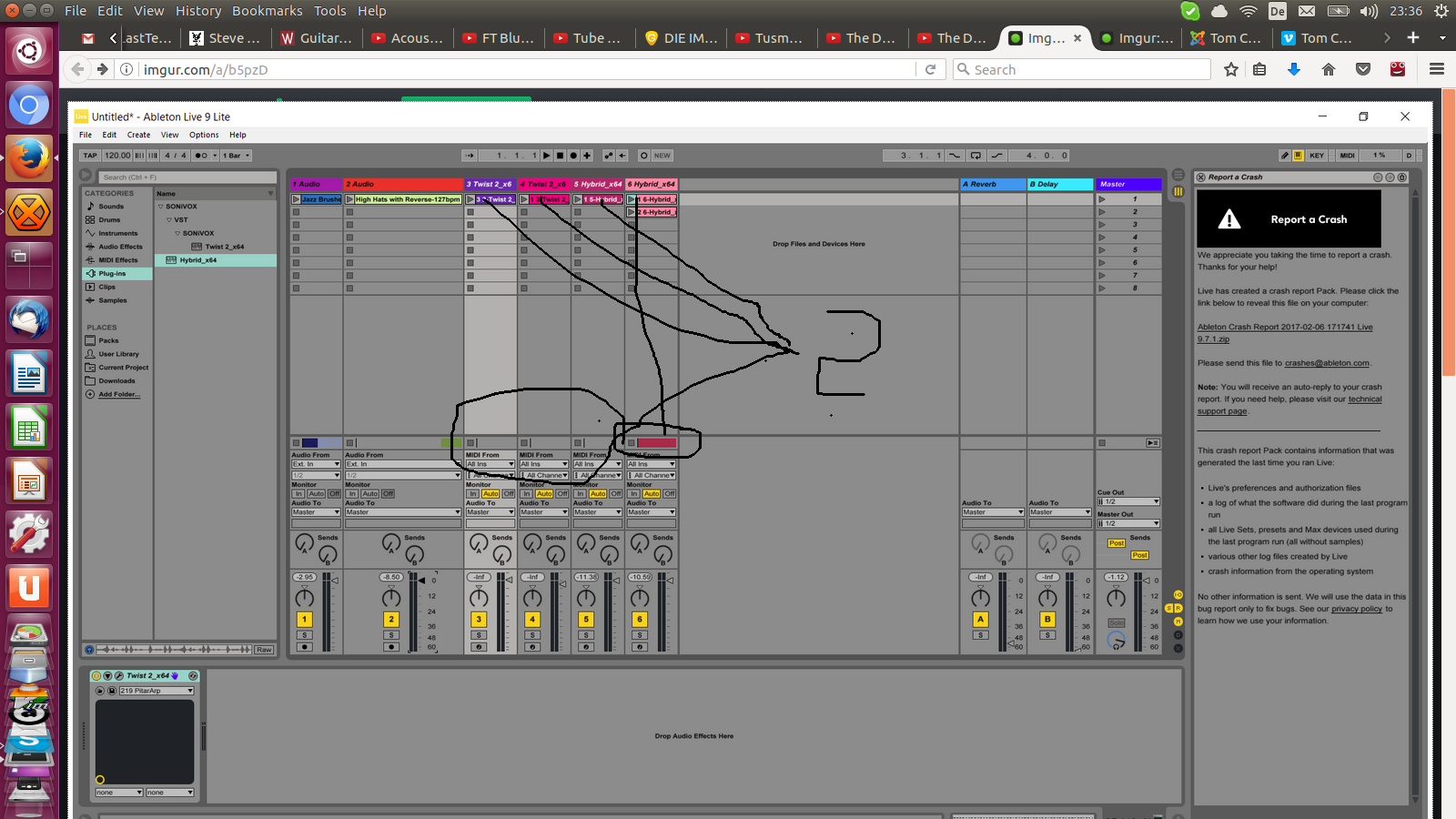The height and width of the screenshot is (819, 1456).
Task: Open the Cue Out dropdown
Action: point(1128,501)
